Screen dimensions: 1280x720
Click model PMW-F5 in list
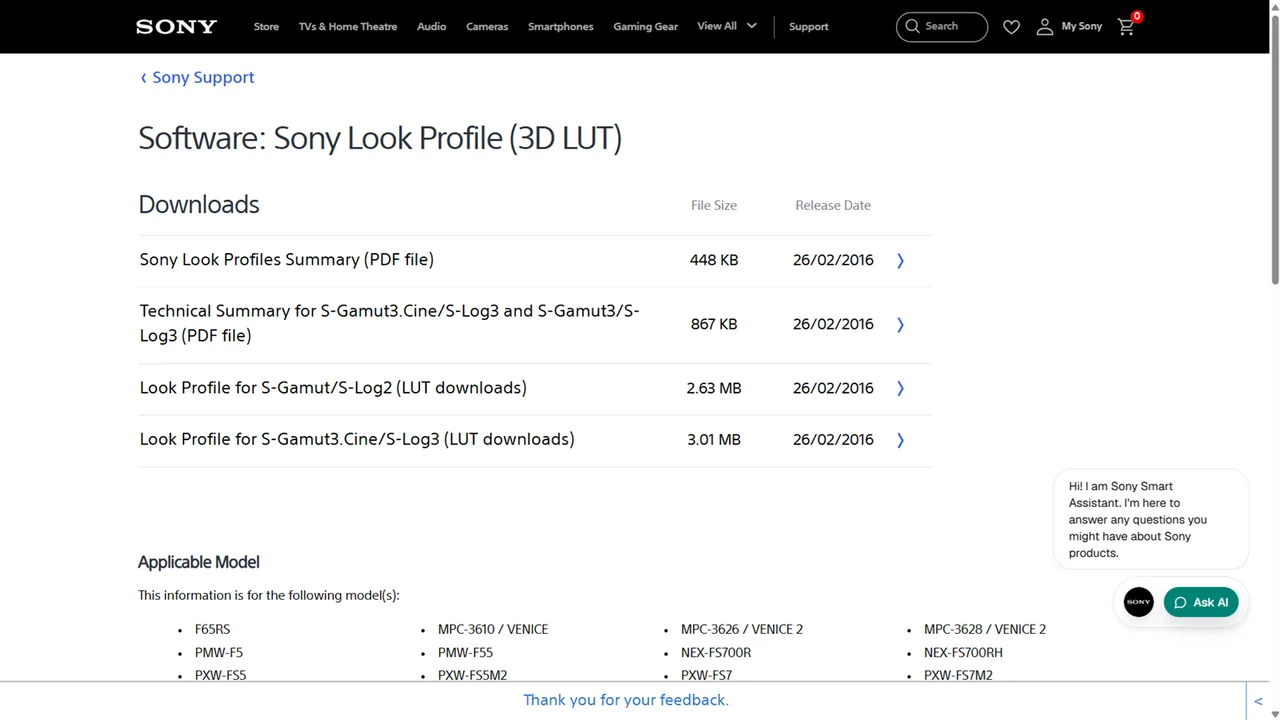click(219, 652)
